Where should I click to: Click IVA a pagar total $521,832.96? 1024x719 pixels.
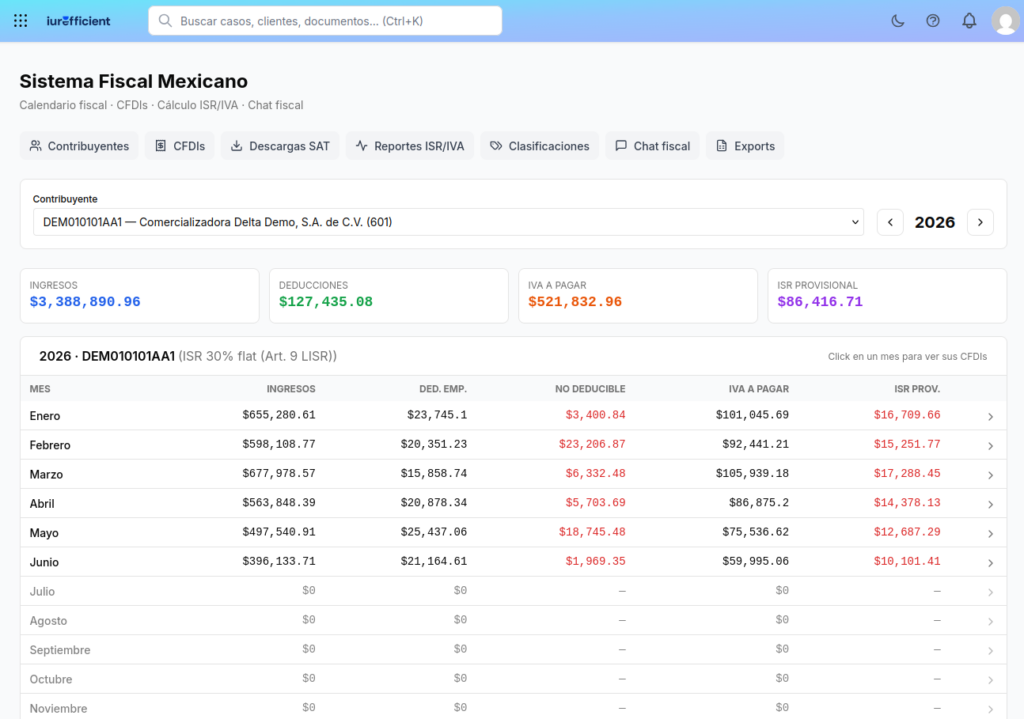tap(575, 302)
